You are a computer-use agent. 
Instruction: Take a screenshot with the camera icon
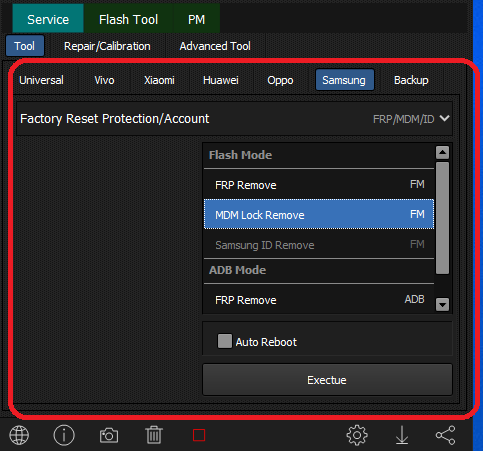click(x=109, y=435)
